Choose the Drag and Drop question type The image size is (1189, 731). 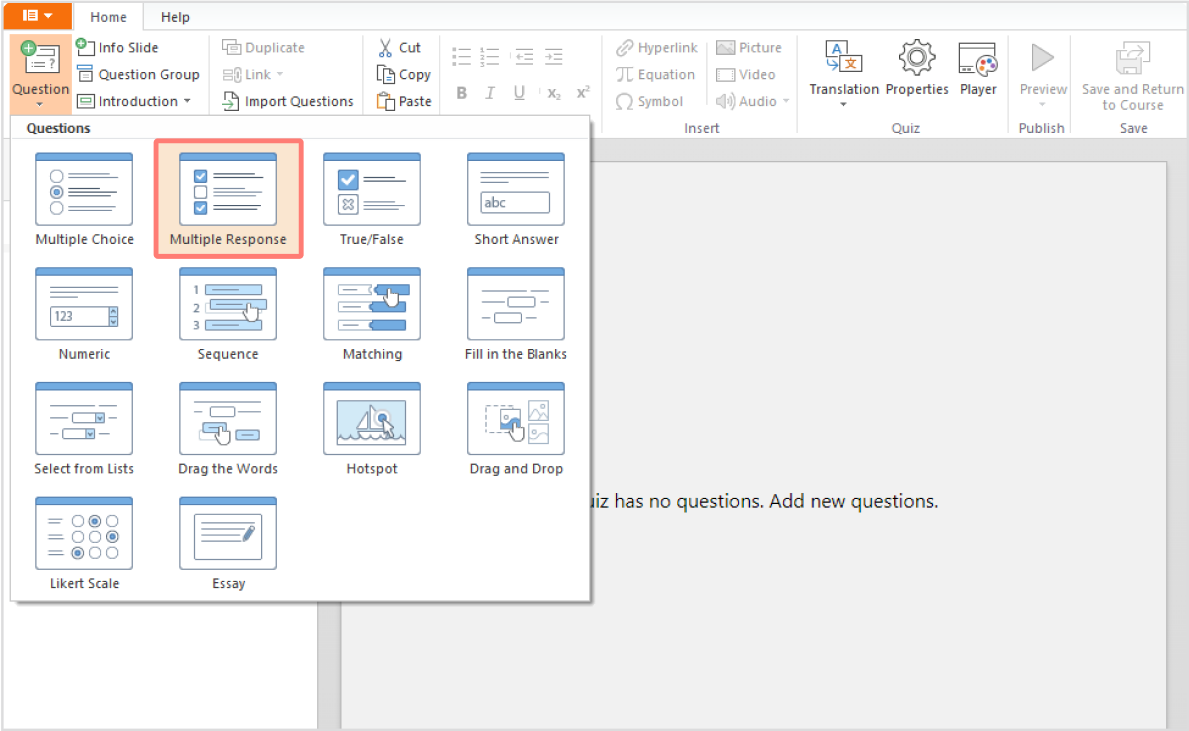(516, 428)
